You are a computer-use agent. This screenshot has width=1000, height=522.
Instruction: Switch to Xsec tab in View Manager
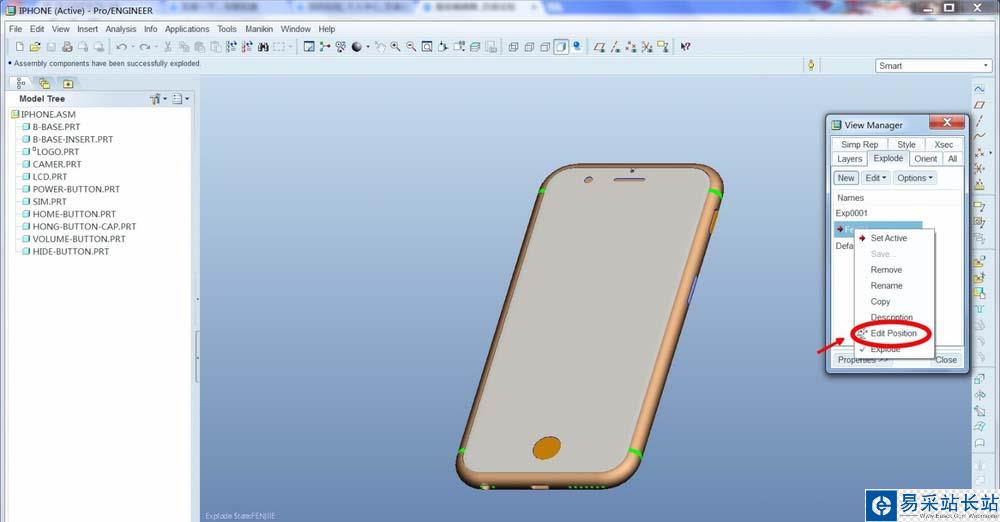[943, 144]
